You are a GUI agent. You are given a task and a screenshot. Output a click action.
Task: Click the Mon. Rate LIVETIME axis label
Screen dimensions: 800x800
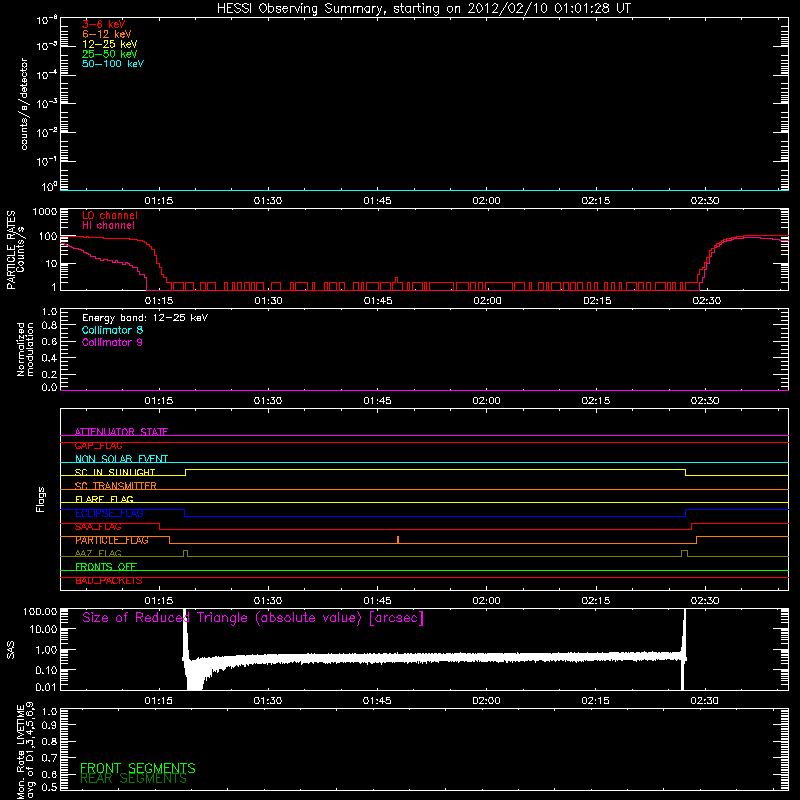(25, 750)
